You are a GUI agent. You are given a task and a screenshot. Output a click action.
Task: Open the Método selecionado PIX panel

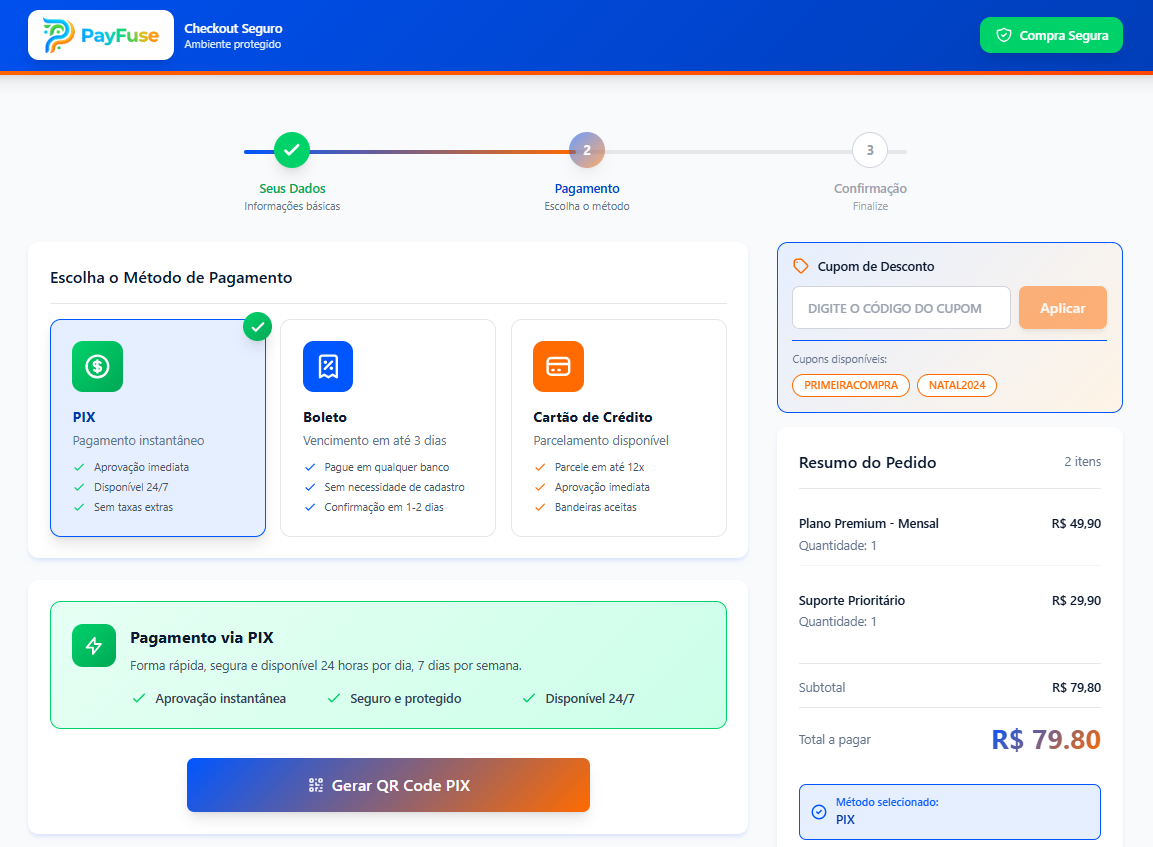[x=948, y=811]
